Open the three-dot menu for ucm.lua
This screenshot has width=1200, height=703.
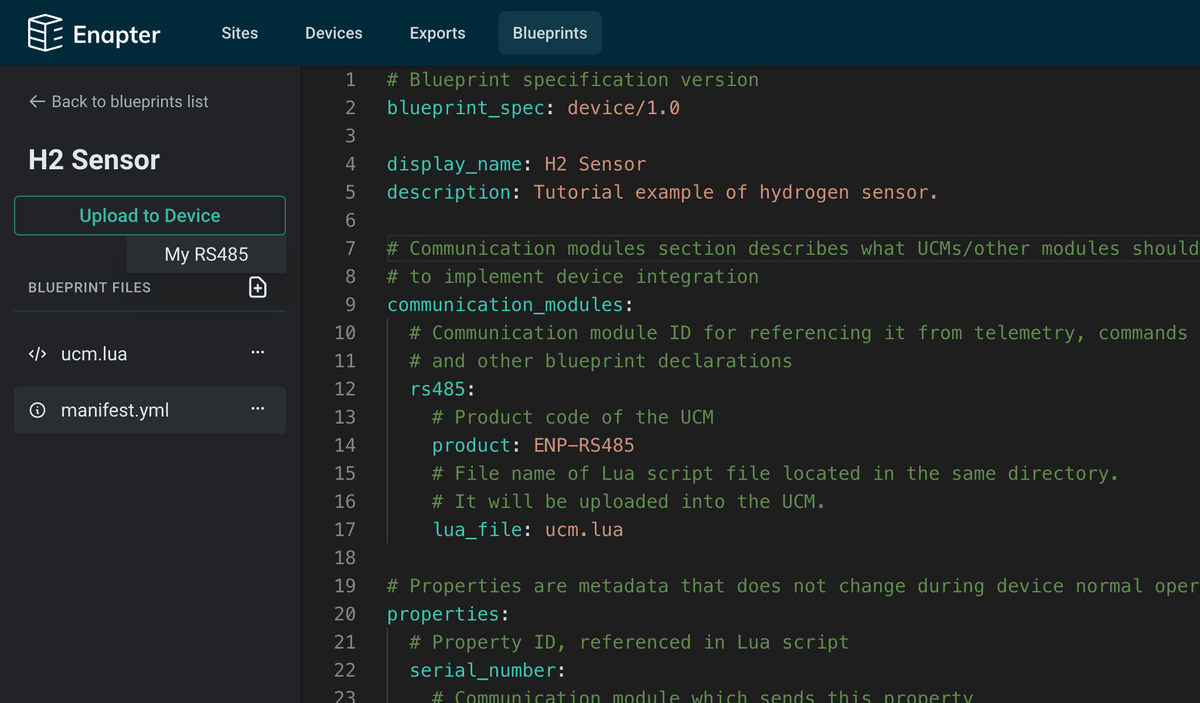click(257, 353)
